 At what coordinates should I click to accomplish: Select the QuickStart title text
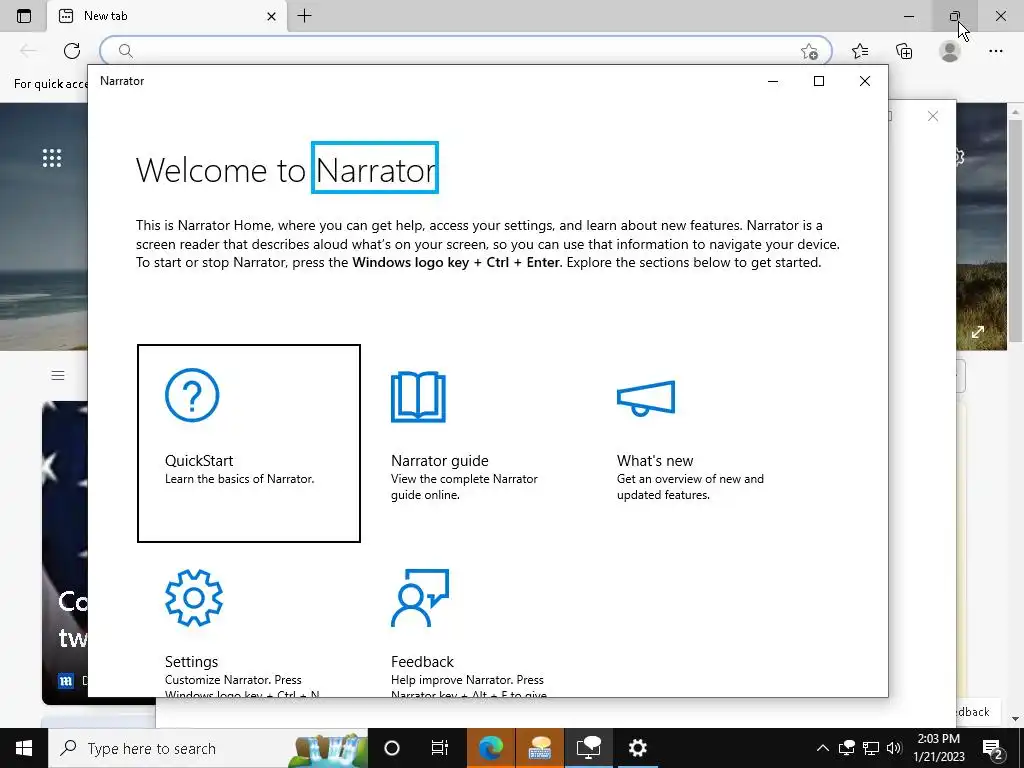199,460
